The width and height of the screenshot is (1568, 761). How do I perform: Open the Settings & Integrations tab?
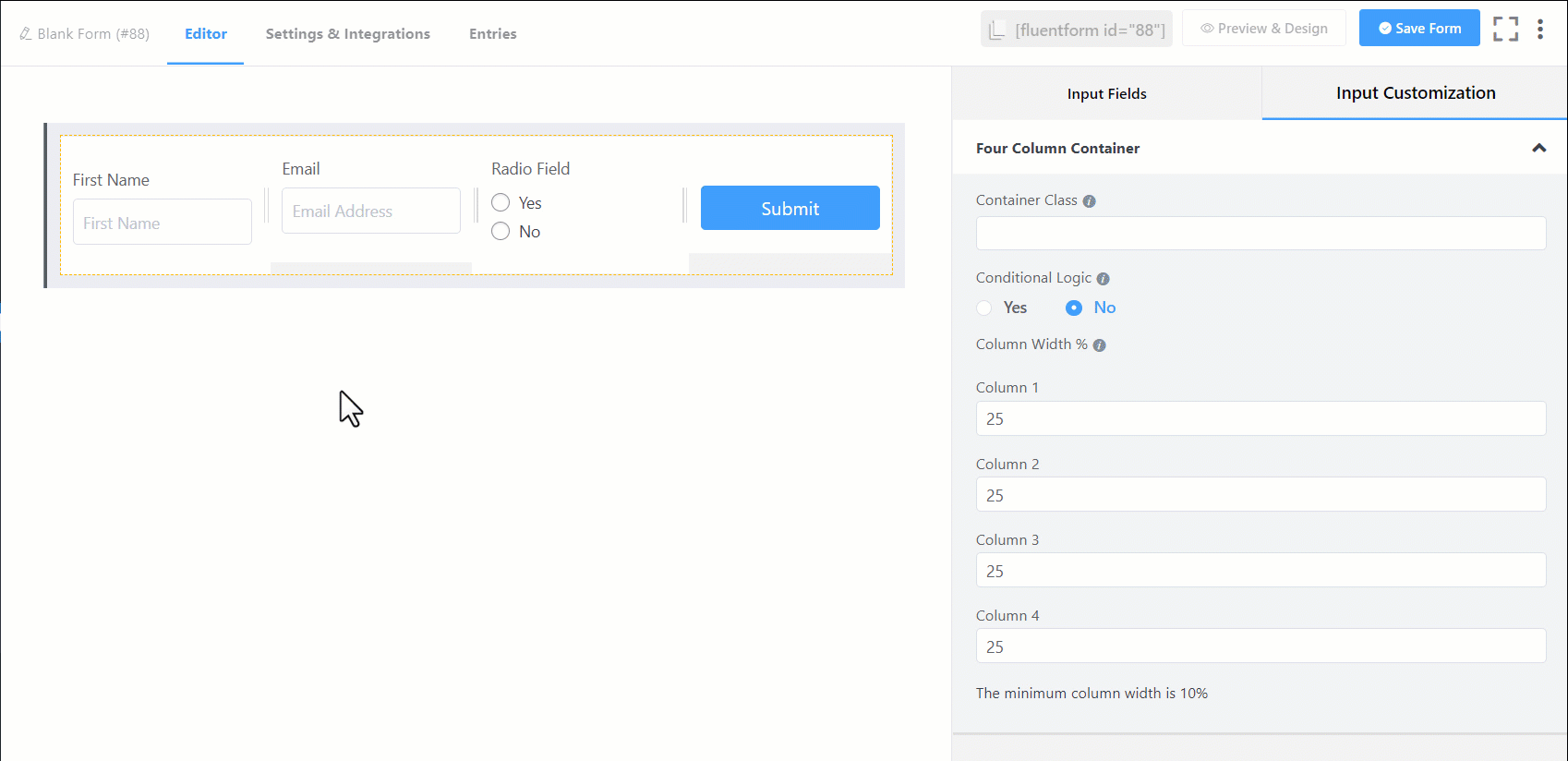point(347,34)
